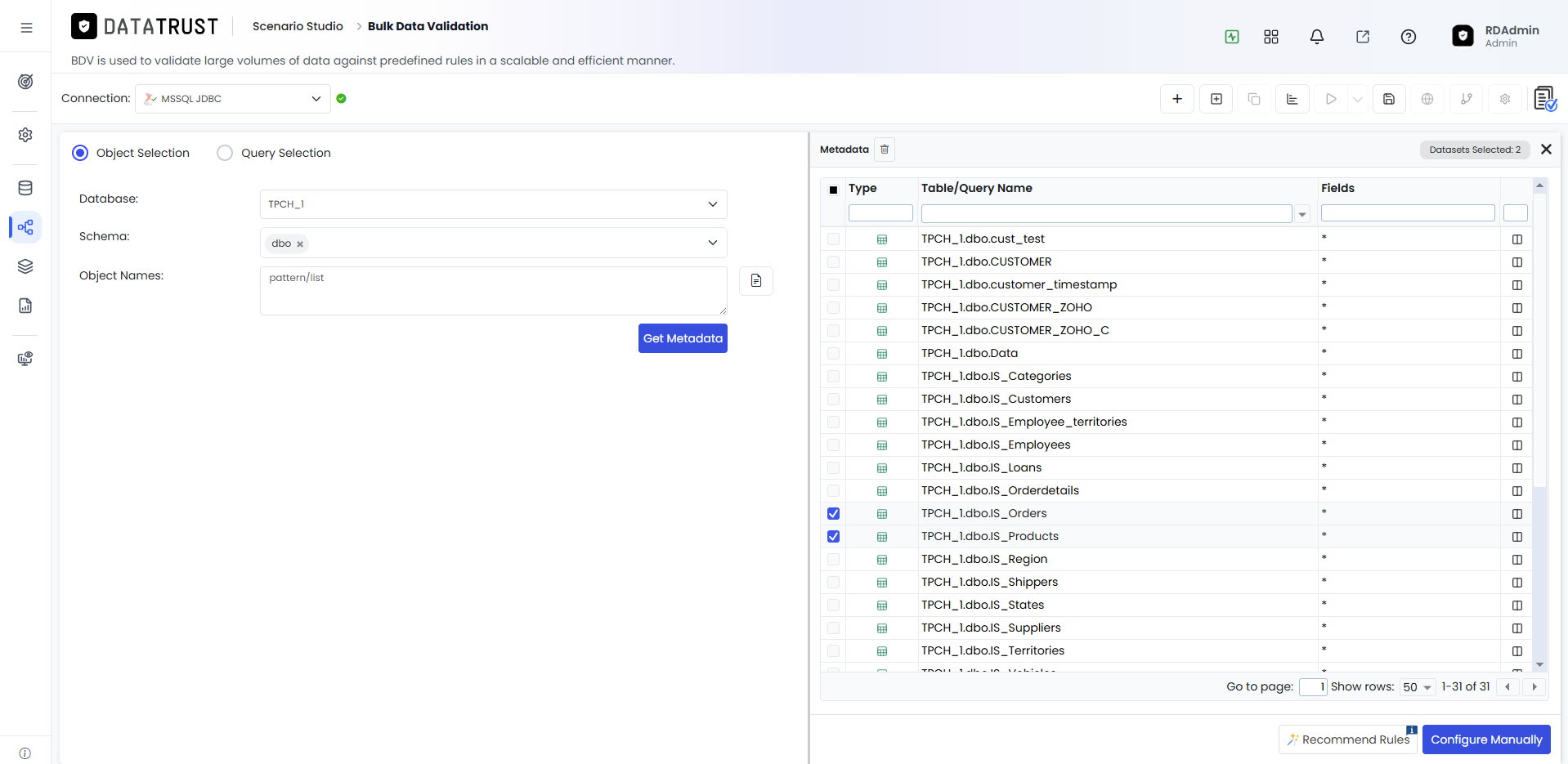Delete metadata using the trash icon

pos(885,150)
